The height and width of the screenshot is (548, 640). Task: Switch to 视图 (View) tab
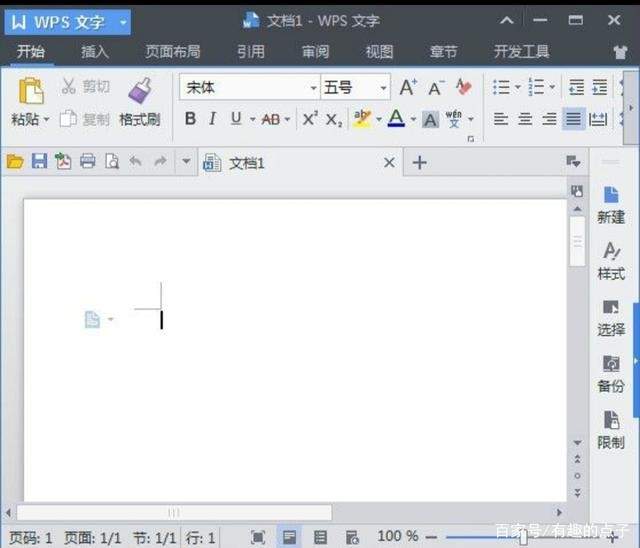click(379, 52)
